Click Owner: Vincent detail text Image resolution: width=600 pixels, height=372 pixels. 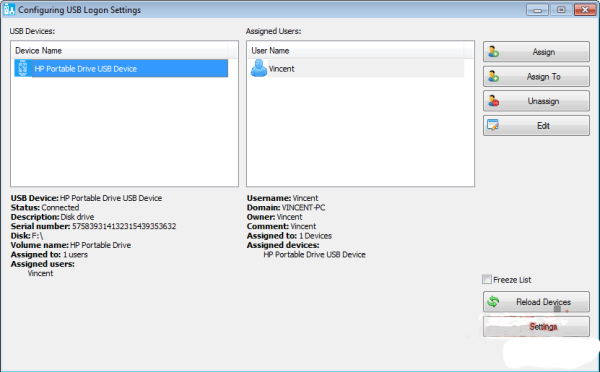(x=274, y=217)
